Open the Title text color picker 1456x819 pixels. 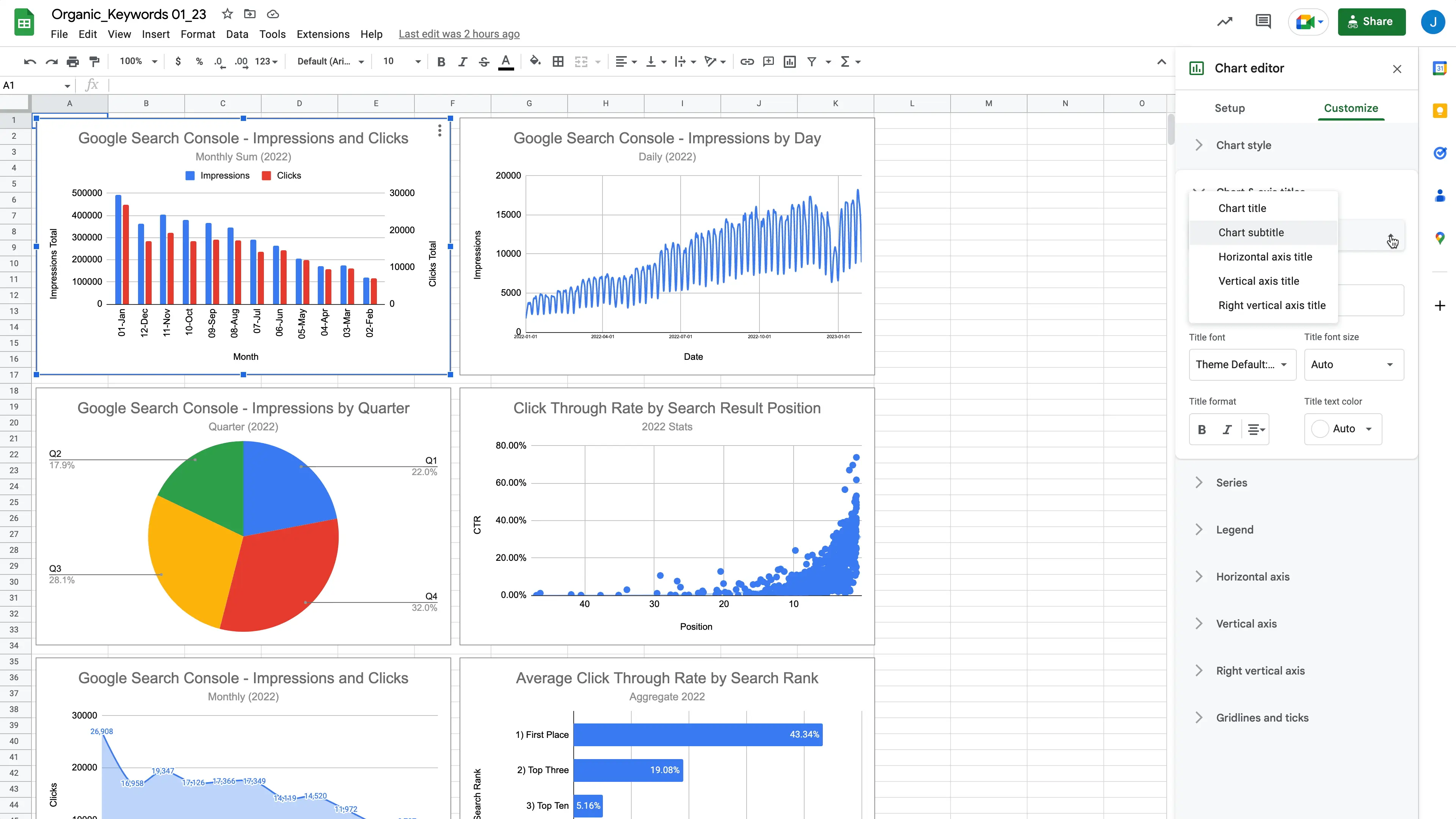(1343, 429)
